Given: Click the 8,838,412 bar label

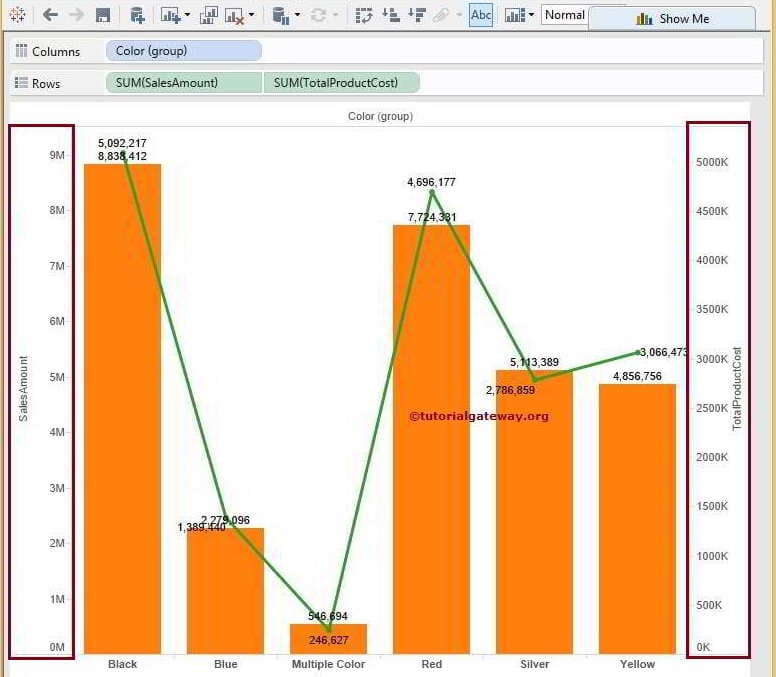Looking at the screenshot, I should [122, 156].
